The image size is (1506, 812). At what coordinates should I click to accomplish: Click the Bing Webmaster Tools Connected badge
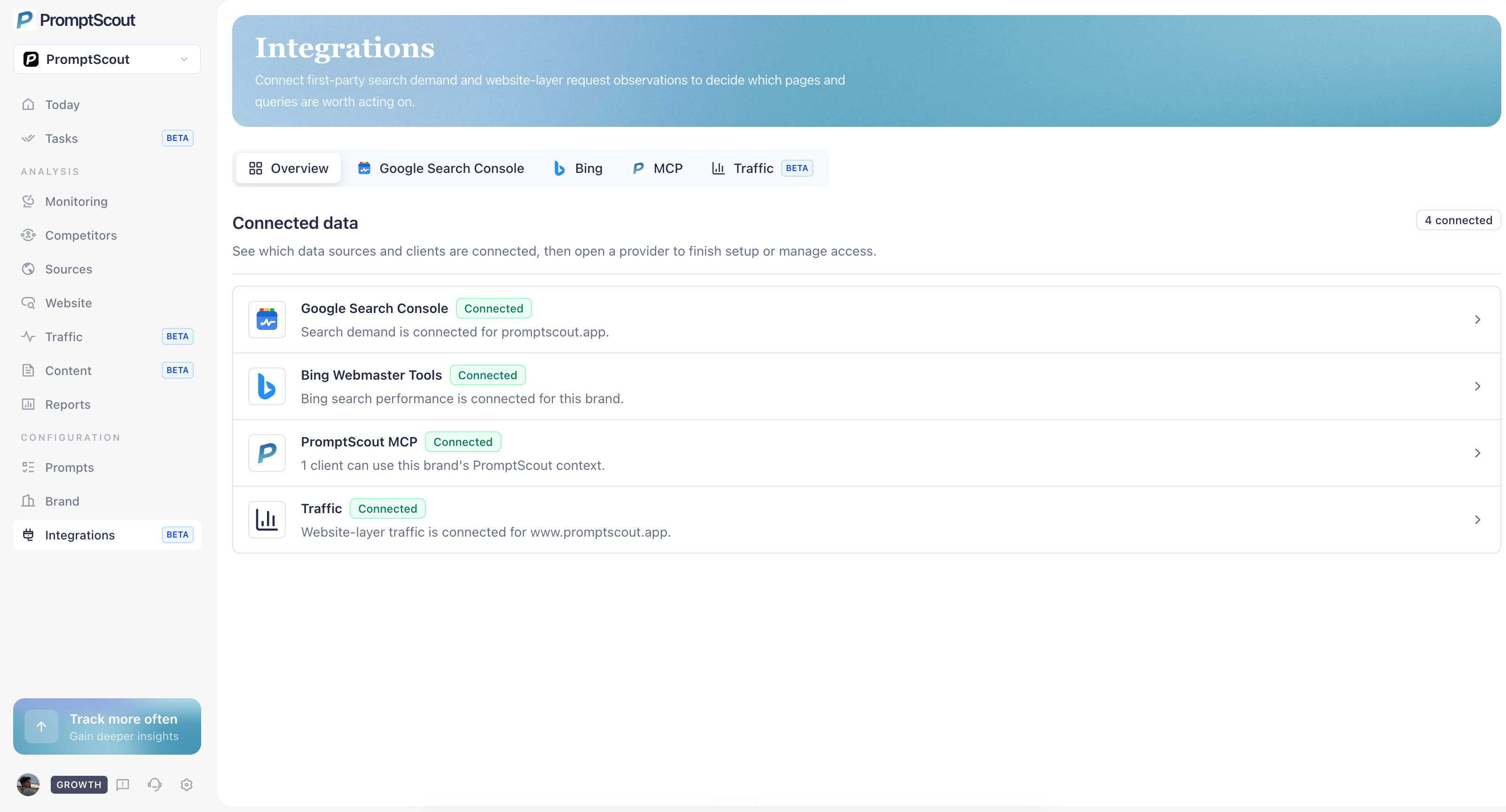[x=487, y=375]
